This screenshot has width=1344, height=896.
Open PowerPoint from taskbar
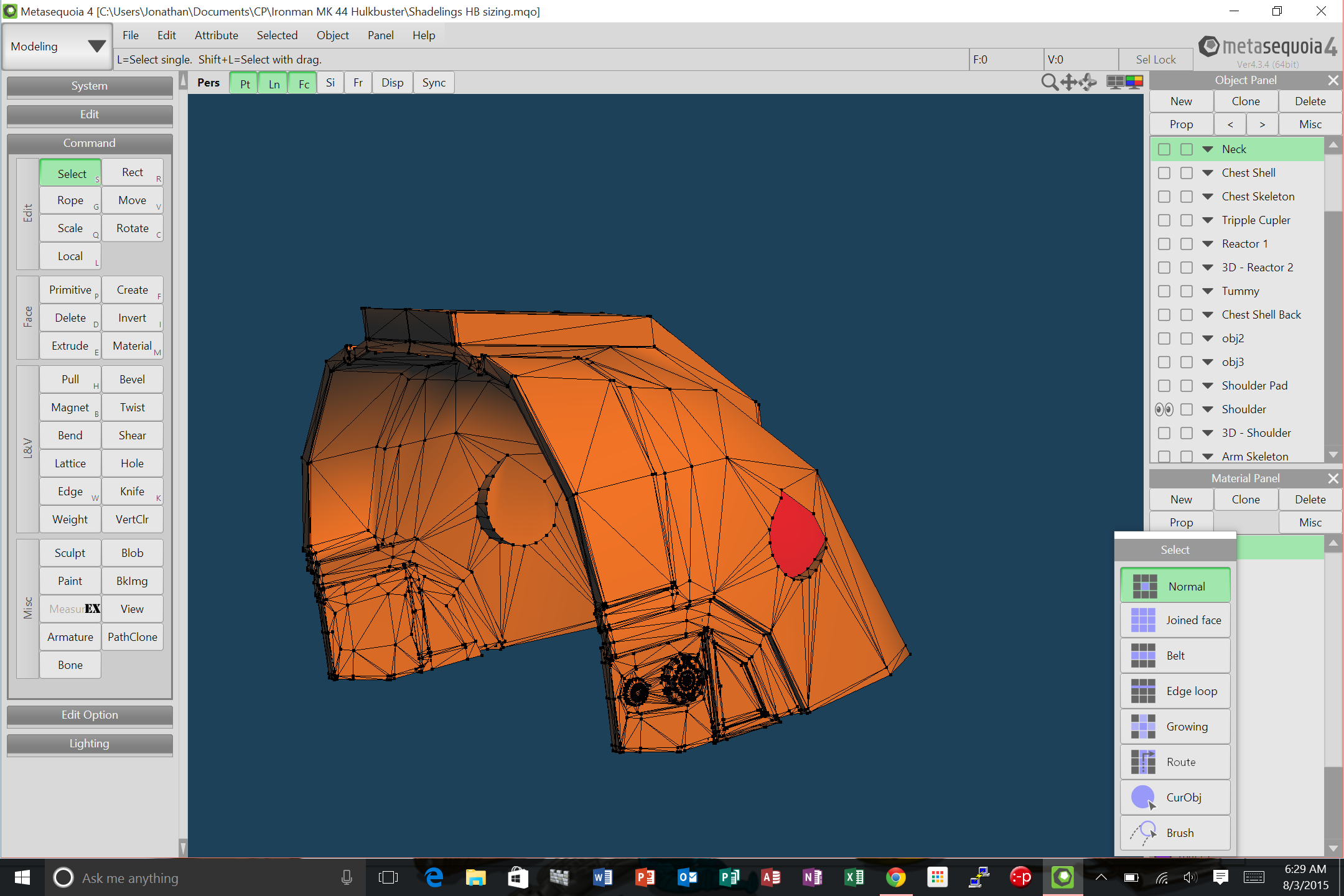pyautogui.click(x=645, y=877)
